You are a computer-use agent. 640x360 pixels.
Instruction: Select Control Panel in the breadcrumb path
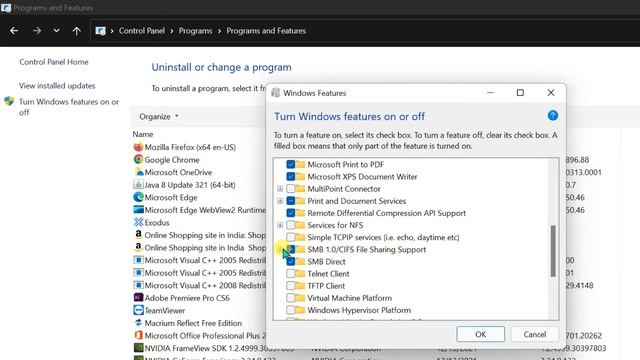(x=142, y=31)
